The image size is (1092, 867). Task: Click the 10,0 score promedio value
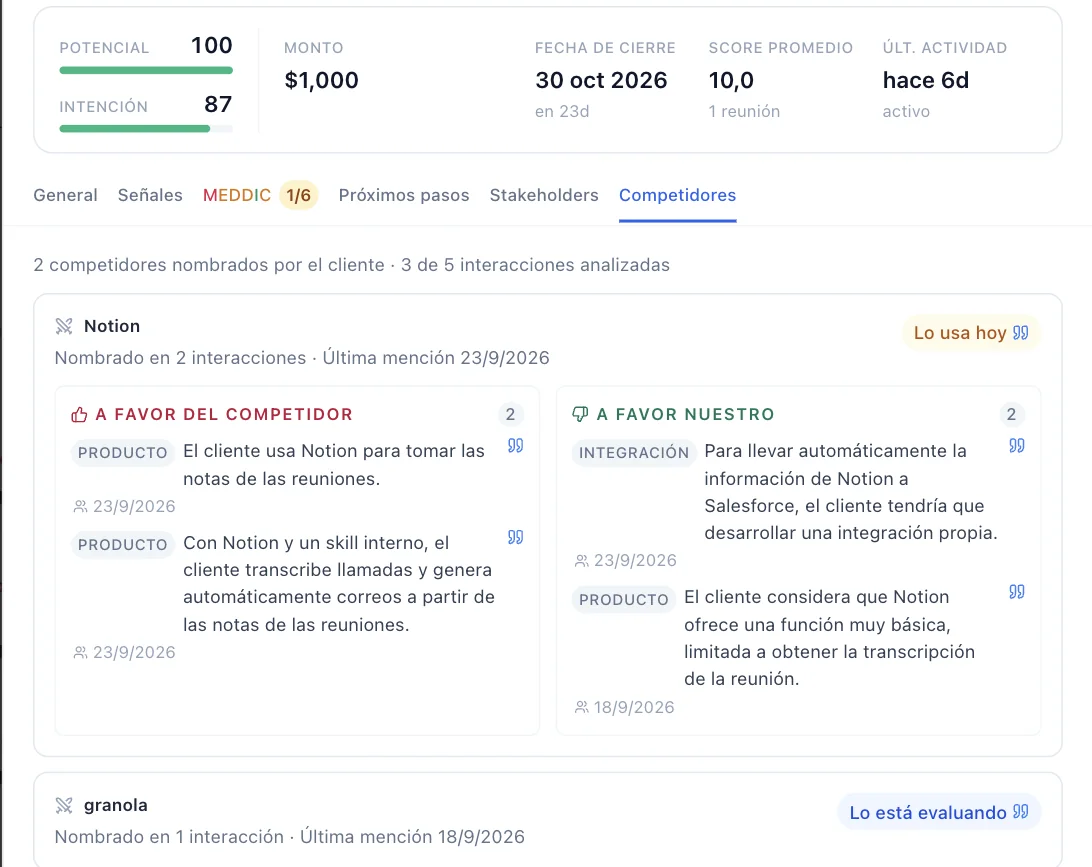point(731,81)
